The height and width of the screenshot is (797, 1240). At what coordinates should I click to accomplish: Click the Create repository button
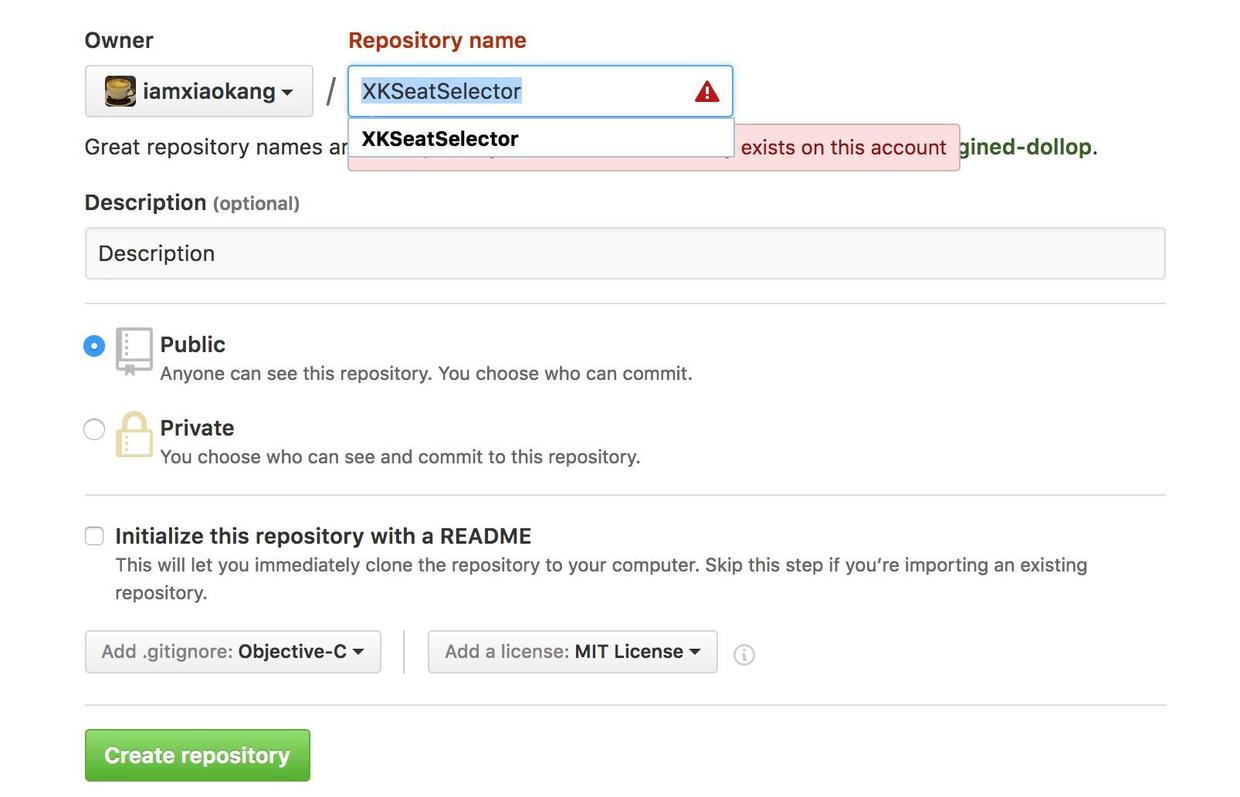[197, 755]
